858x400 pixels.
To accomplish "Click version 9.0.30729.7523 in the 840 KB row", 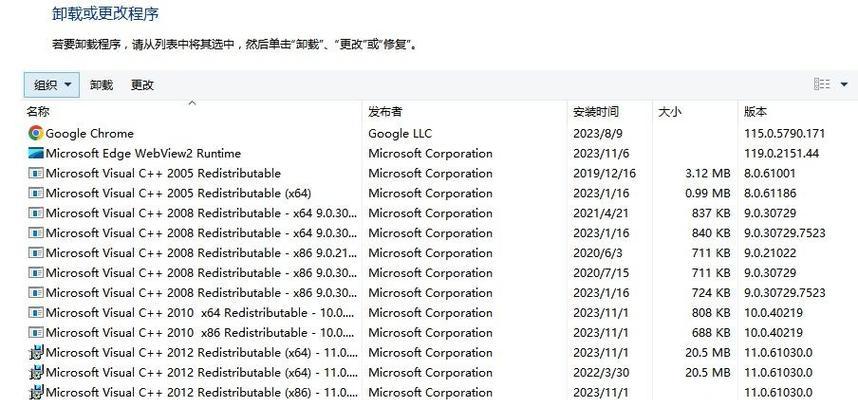I will coord(784,233).
